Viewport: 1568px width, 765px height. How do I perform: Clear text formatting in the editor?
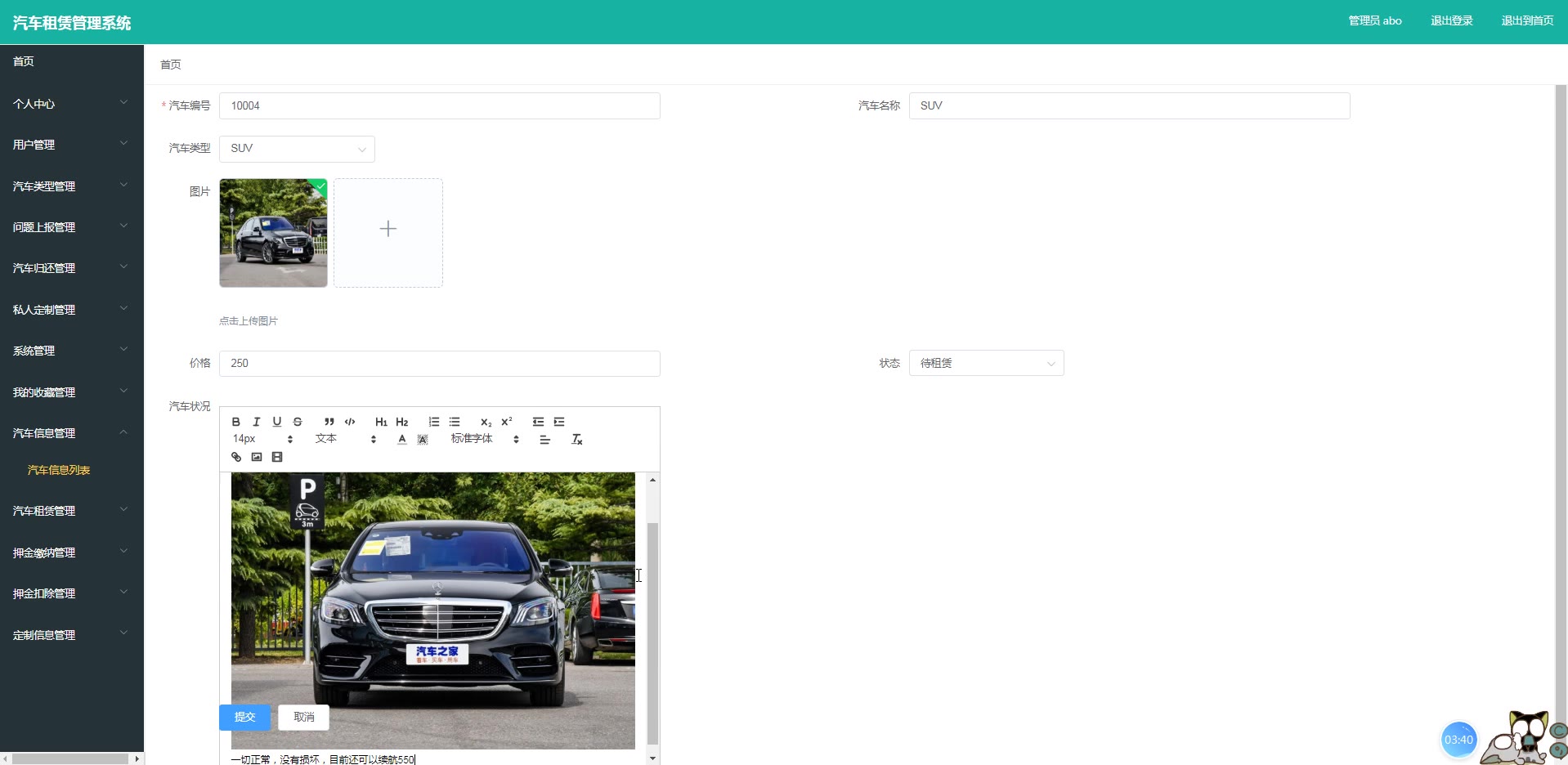click(576, 440)
